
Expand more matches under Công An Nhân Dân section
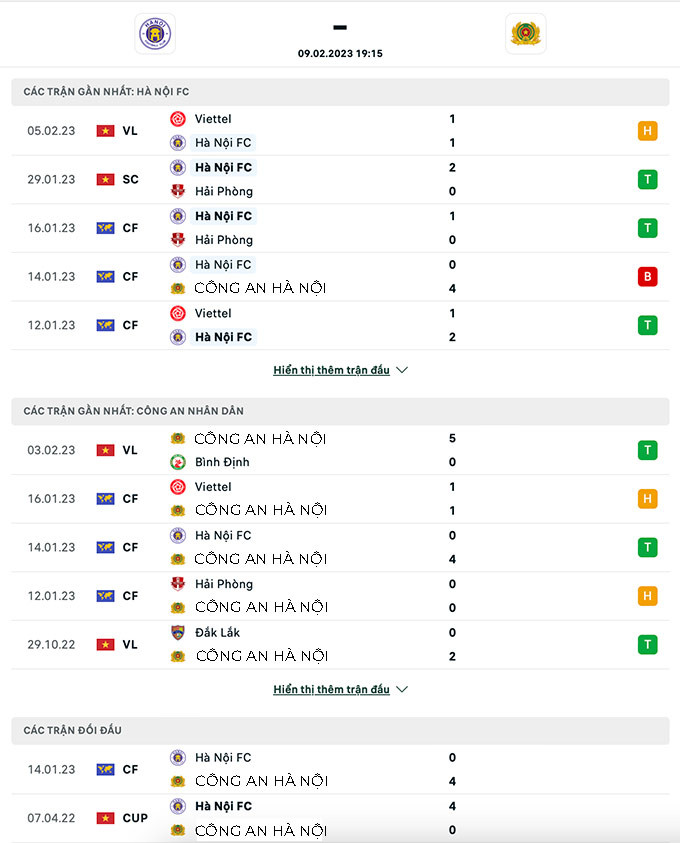point(331,690)
